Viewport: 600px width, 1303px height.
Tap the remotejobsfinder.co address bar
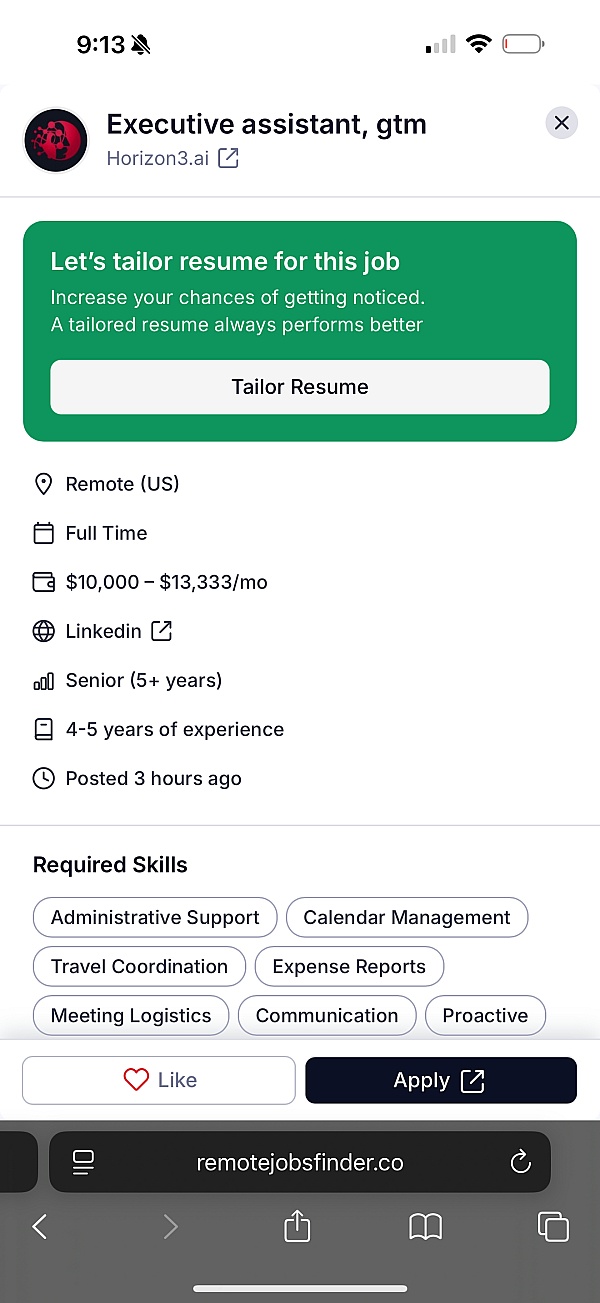tap(300, 1162)
